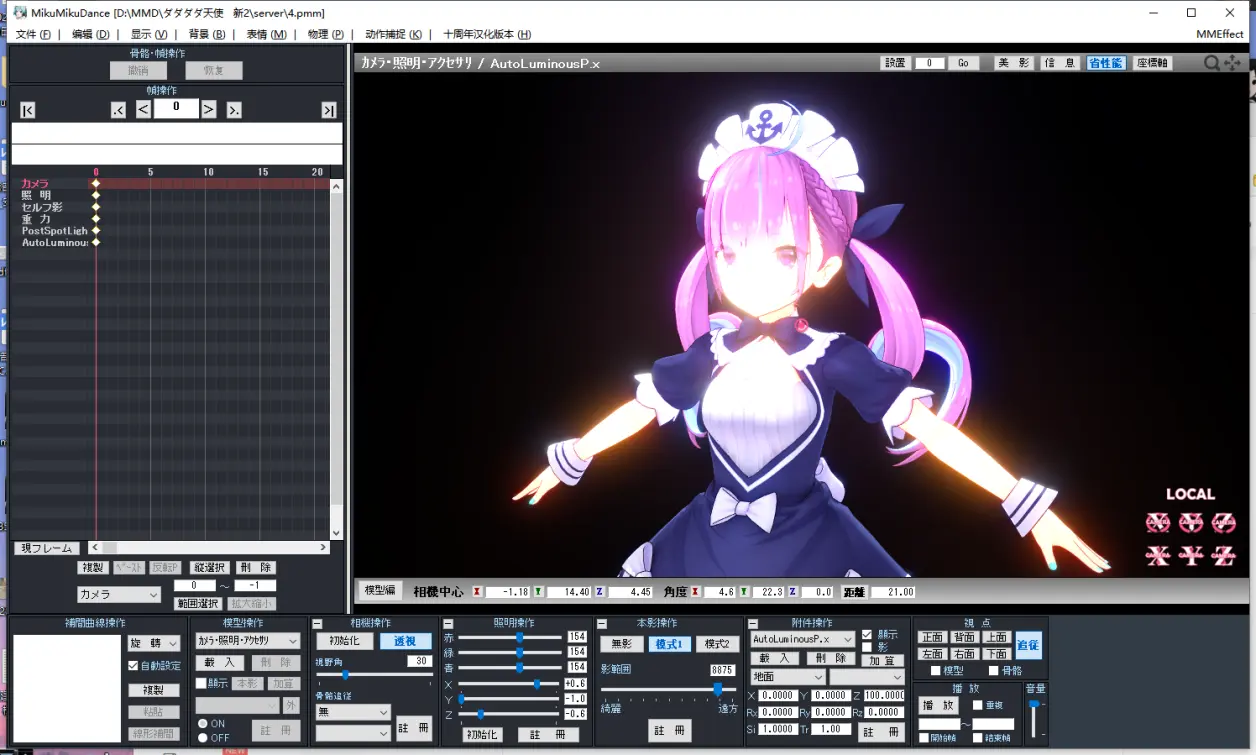Image resolution: width=1256 pixels, height=755 pixels.
Task: Open the empty dropdown below 無
Action: 353,733
